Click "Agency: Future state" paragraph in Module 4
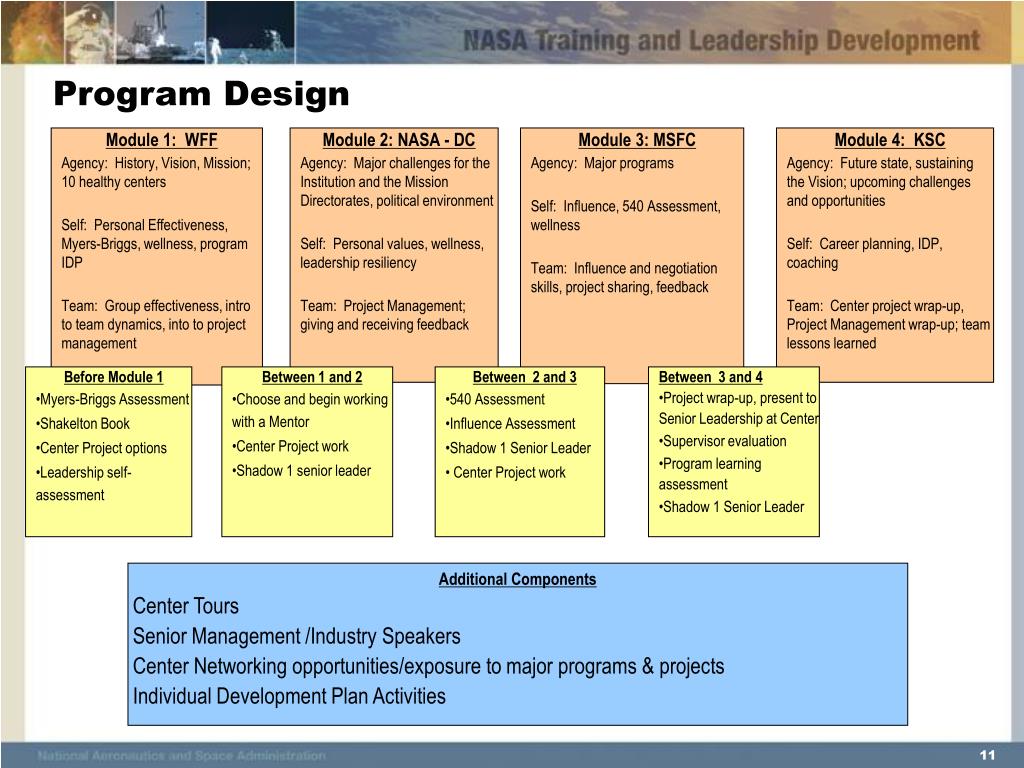The height and width of the screenshot is (768, 1024). (880, 182)
